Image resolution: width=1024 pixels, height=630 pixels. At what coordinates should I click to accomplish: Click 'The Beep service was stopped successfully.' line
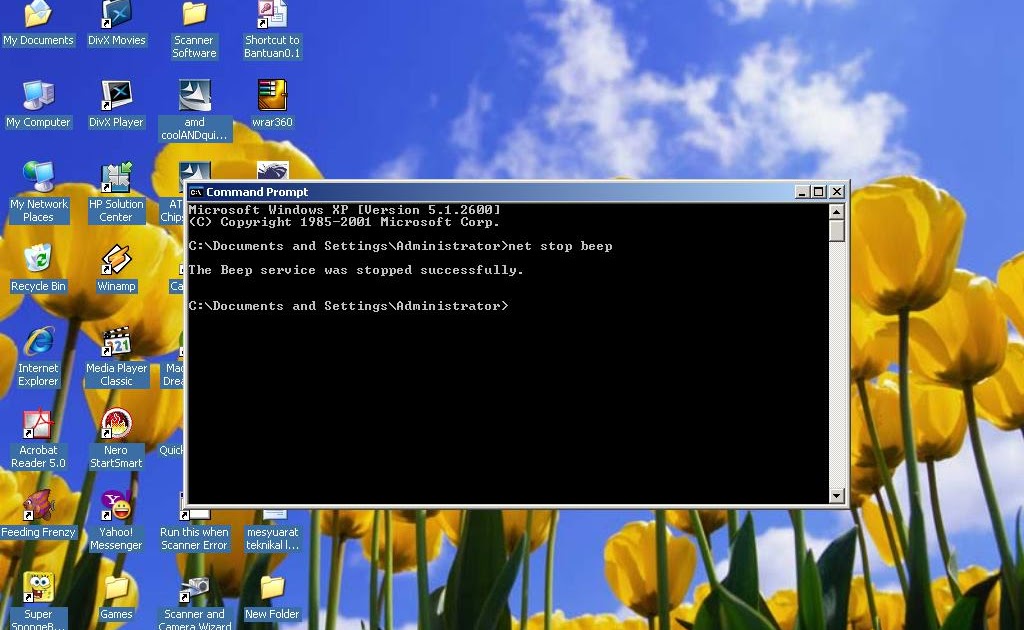(356, 270)
